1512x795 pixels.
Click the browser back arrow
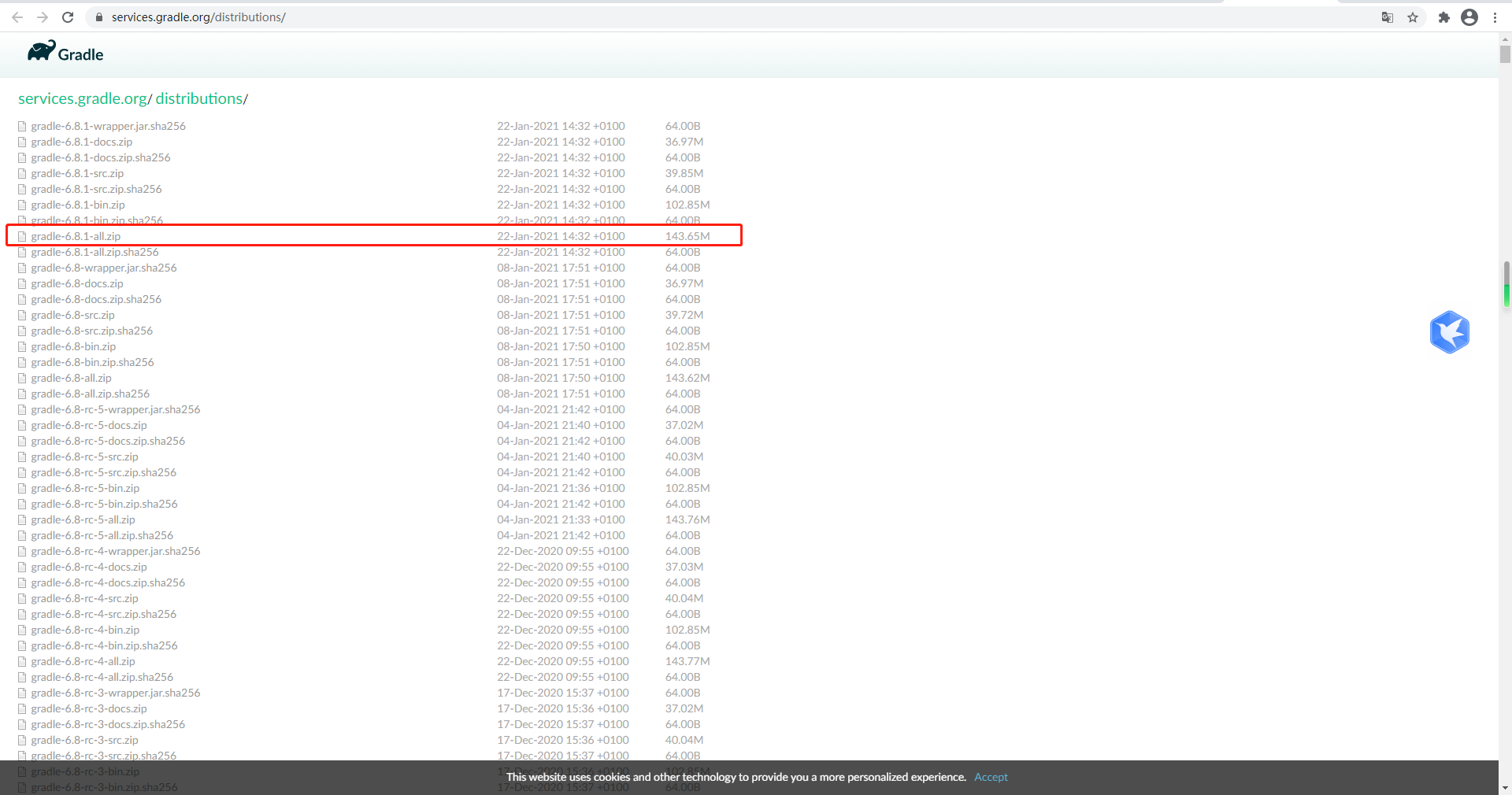tap(17, 17)
